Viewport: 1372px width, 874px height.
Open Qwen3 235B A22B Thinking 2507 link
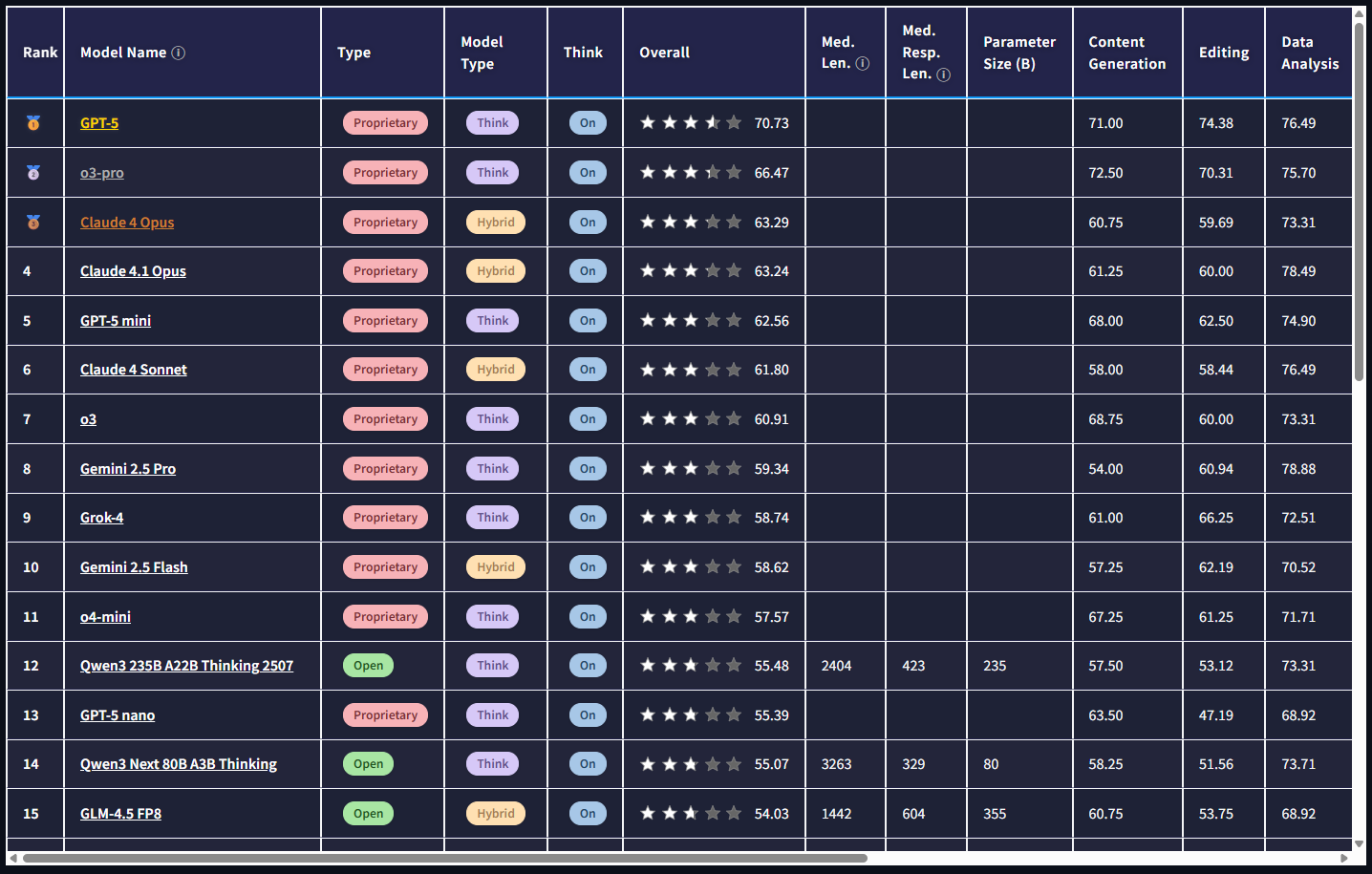click(186, 666)
